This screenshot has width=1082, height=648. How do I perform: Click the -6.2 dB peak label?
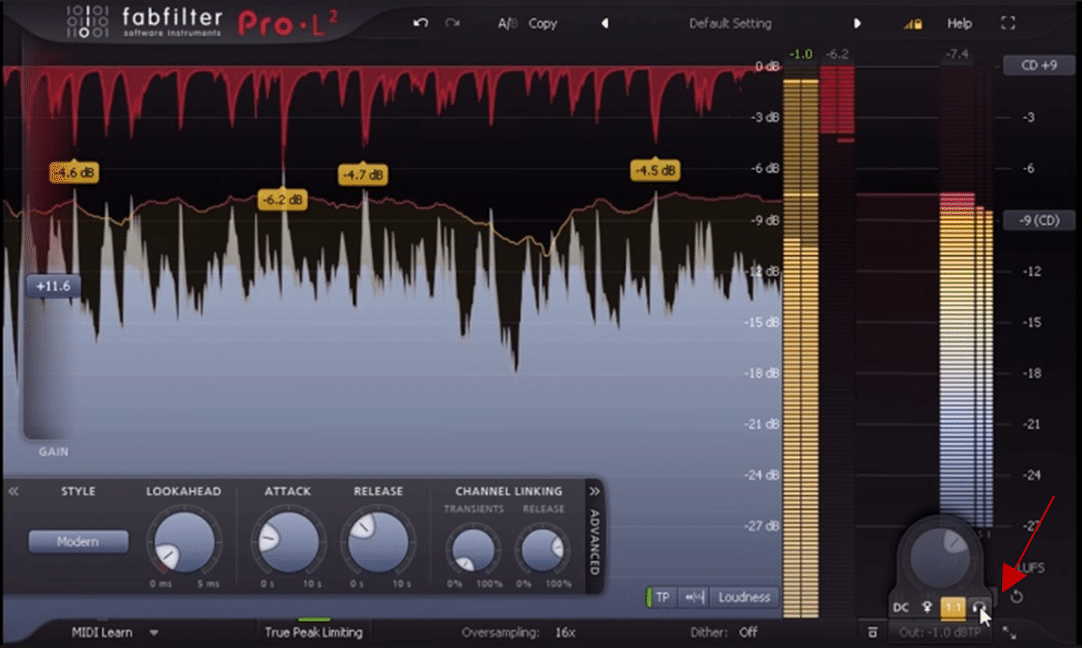click(283, 199)
